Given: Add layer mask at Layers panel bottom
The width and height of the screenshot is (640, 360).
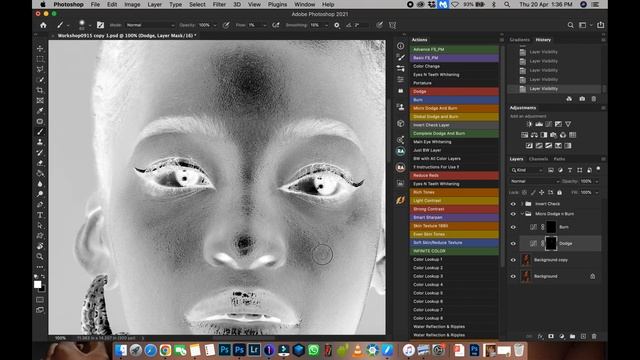Looking at the screenshot, I should point(551,336).
